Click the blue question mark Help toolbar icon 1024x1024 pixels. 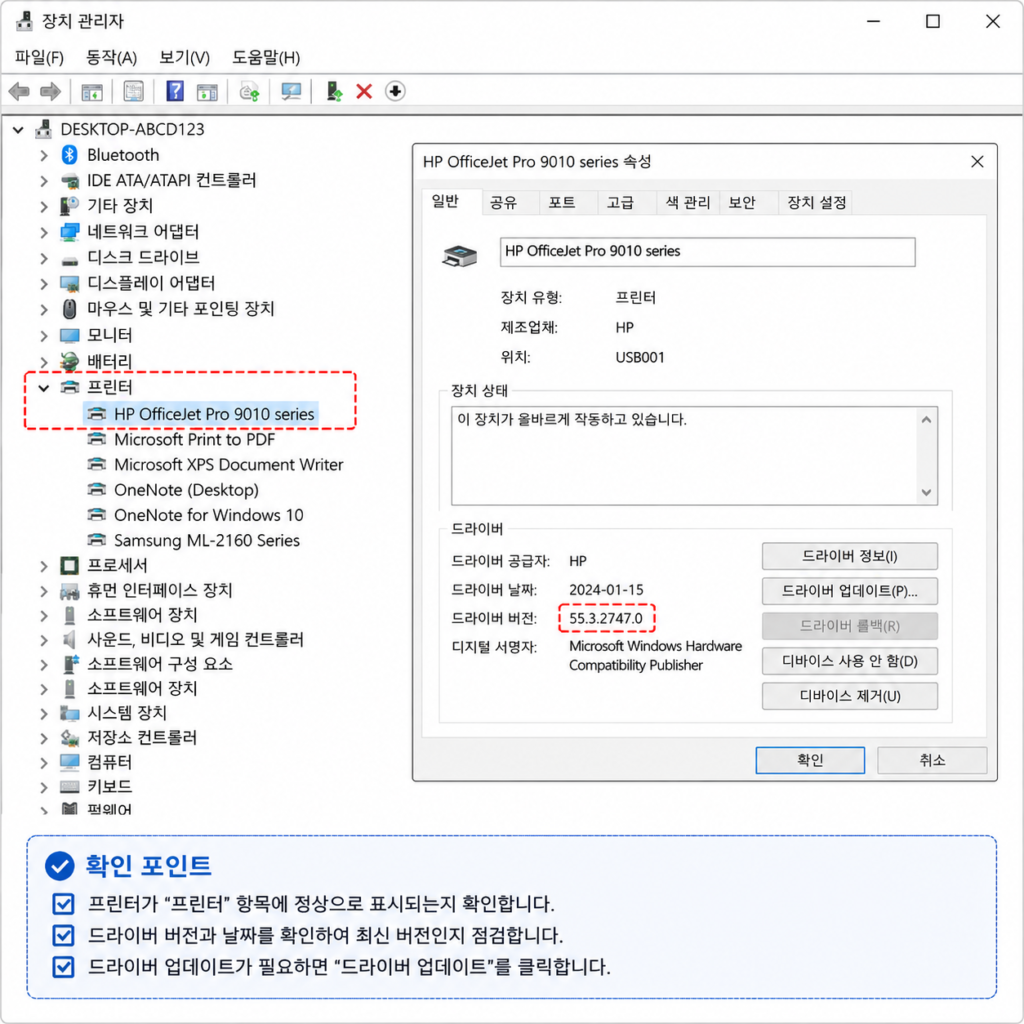[x=174, y=91]
